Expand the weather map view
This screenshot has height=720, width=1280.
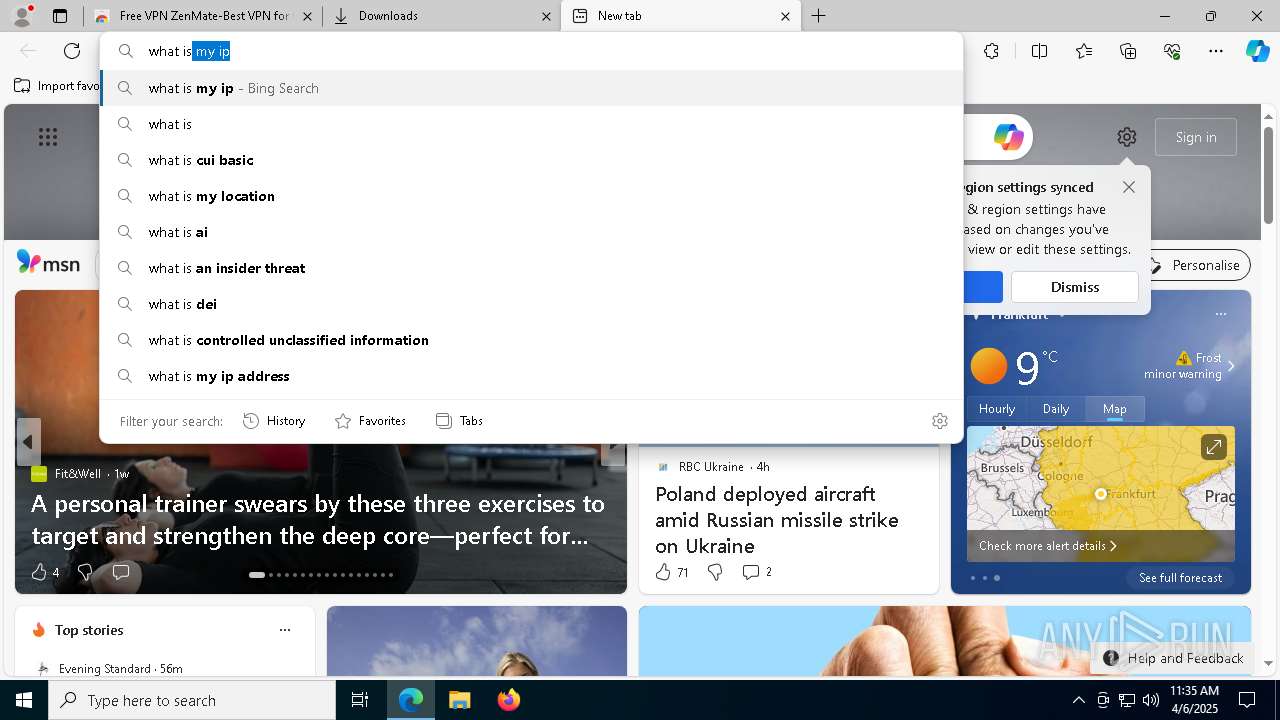click(x=1214, y=447)
